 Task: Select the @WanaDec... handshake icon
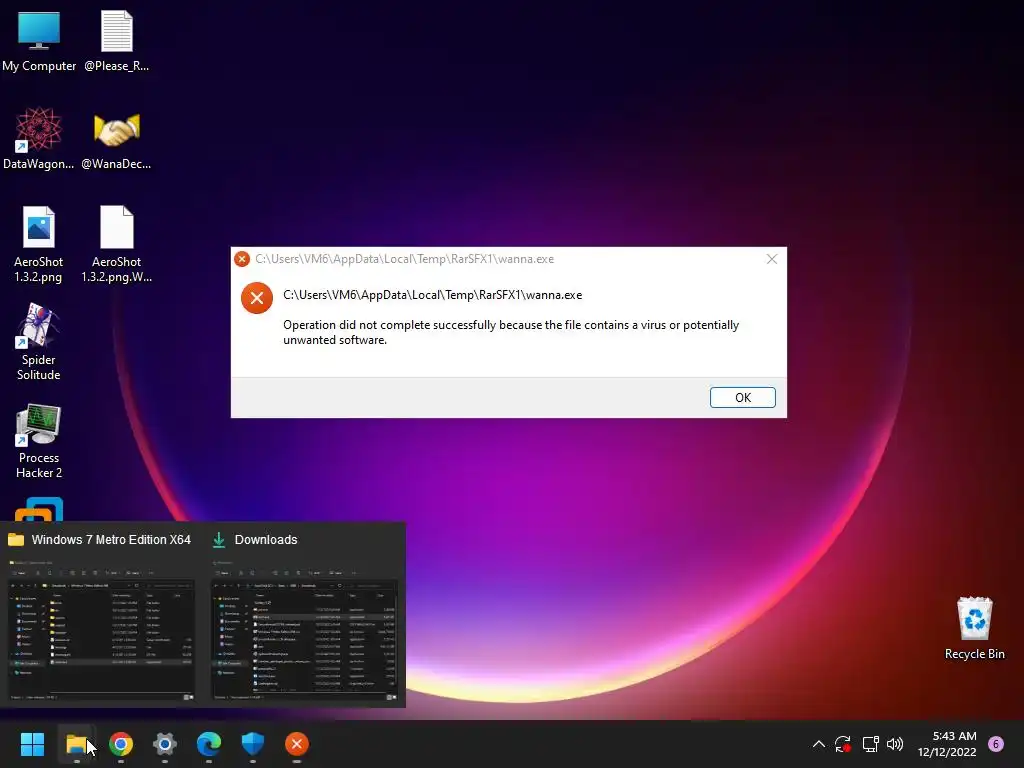pyautogui.click(x=116, y=139)
